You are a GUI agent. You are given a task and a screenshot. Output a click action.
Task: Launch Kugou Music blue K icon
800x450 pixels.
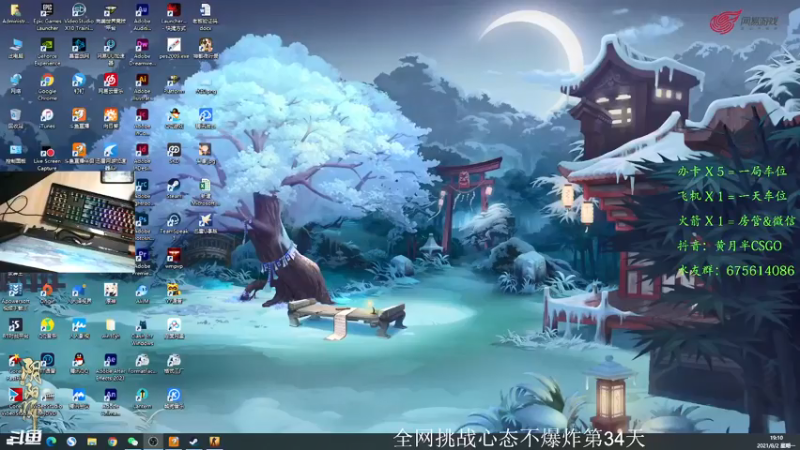point(173,398)
